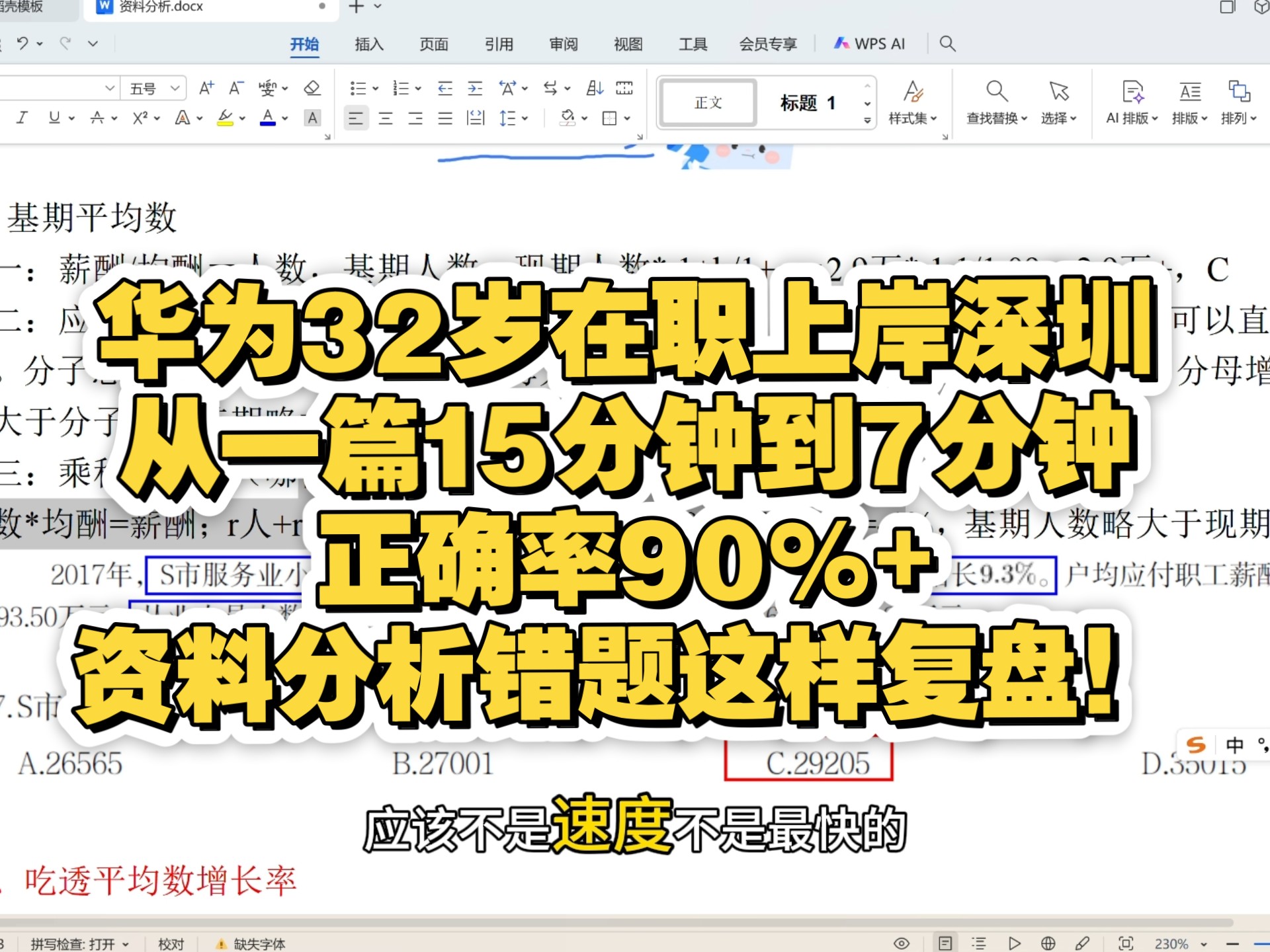Open the 插入 ribbon tab
Viewport: 1270px width, 952px height.
pos(369,44)
